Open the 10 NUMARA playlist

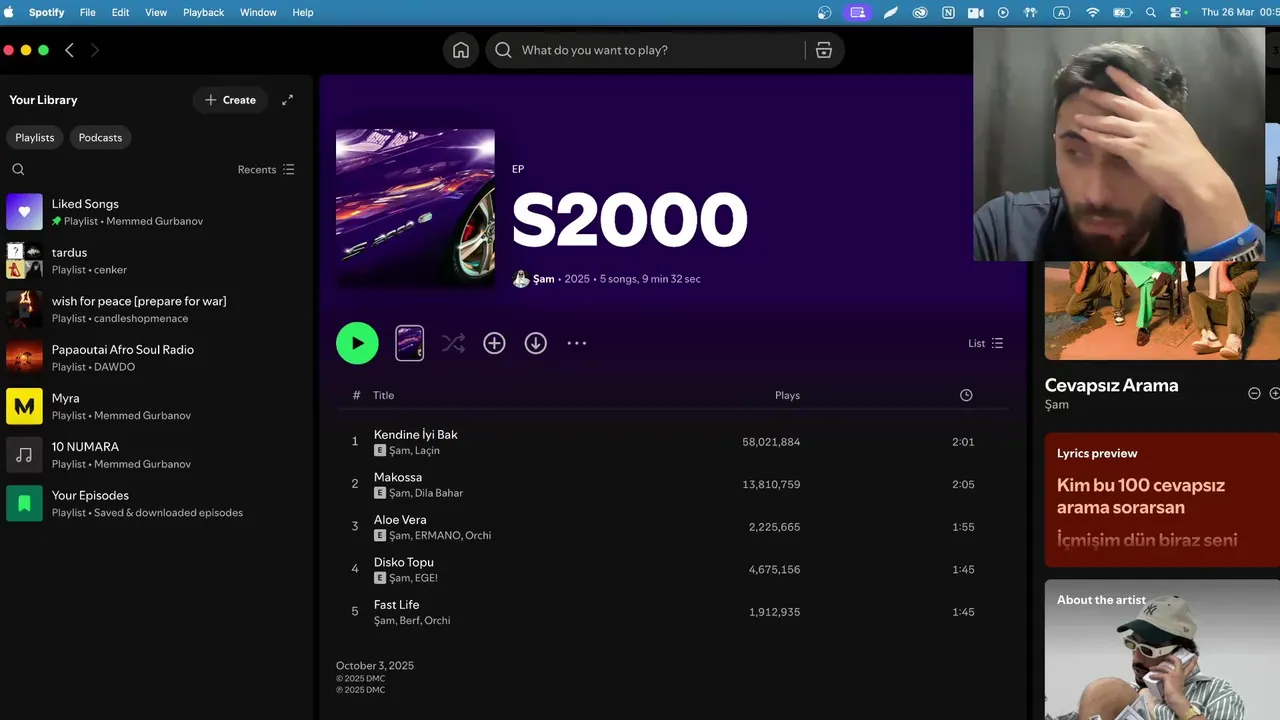coord(155,455)
